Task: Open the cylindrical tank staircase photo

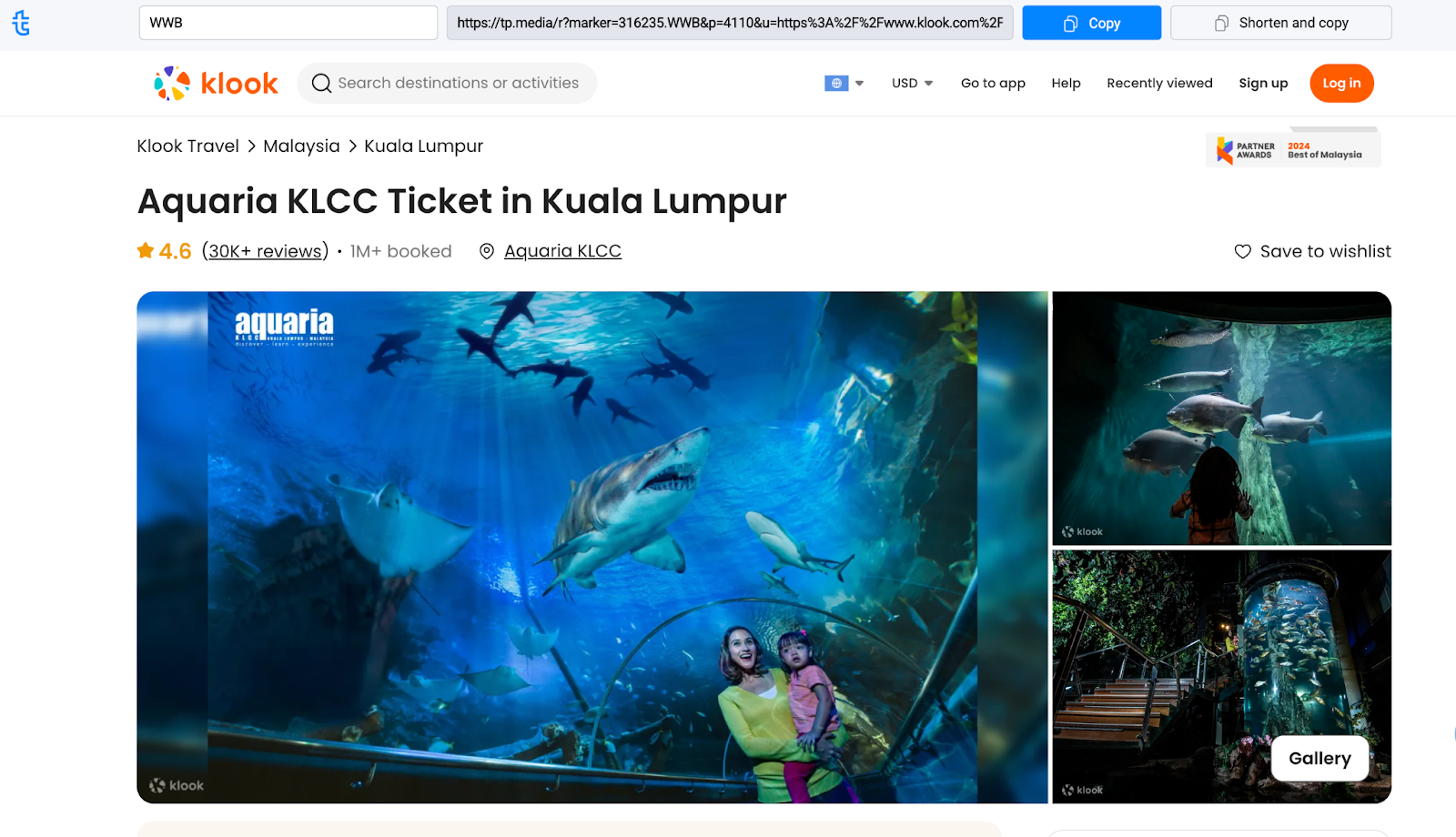Action: pos(1221,677)
